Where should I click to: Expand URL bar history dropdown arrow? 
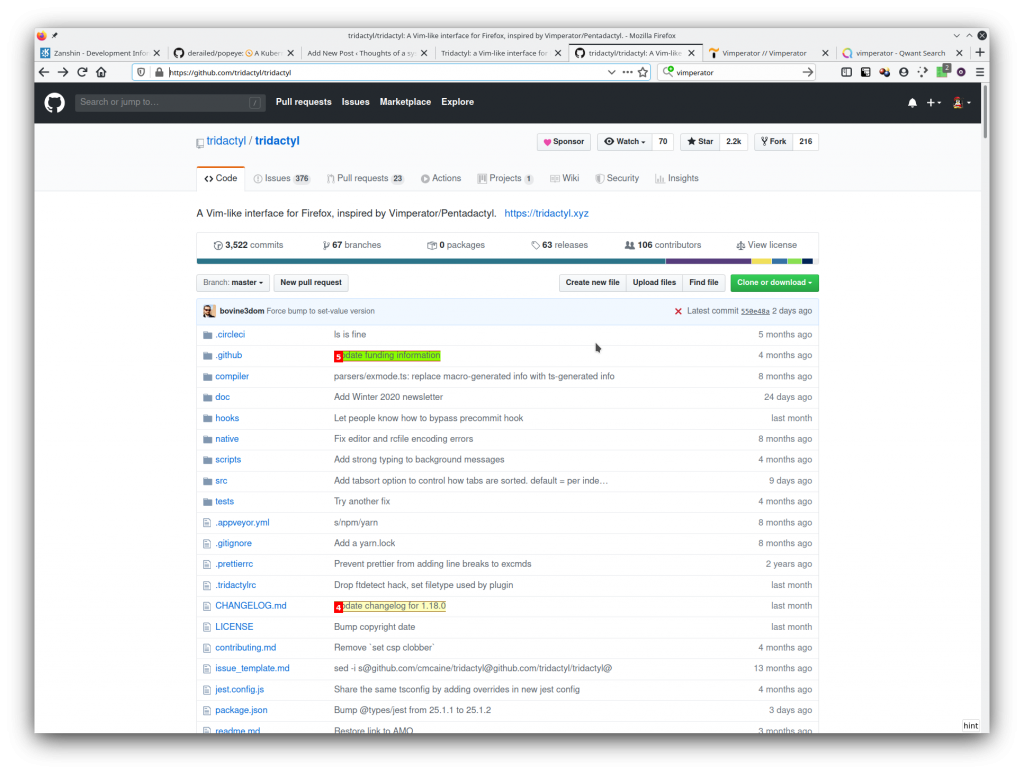click(611, 73)
